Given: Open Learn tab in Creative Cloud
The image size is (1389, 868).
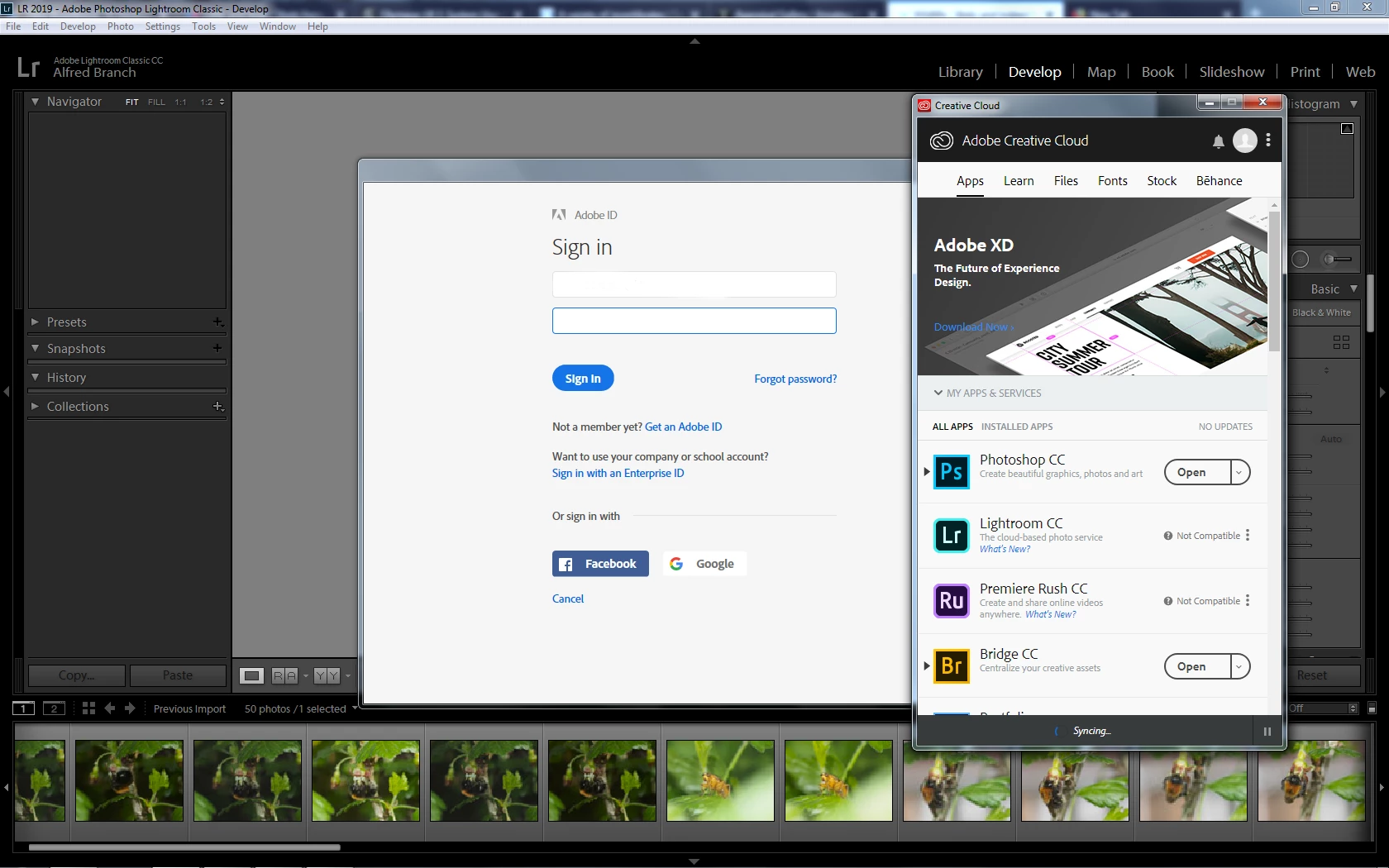Looking at the screenshot, I should (1019, 181).
